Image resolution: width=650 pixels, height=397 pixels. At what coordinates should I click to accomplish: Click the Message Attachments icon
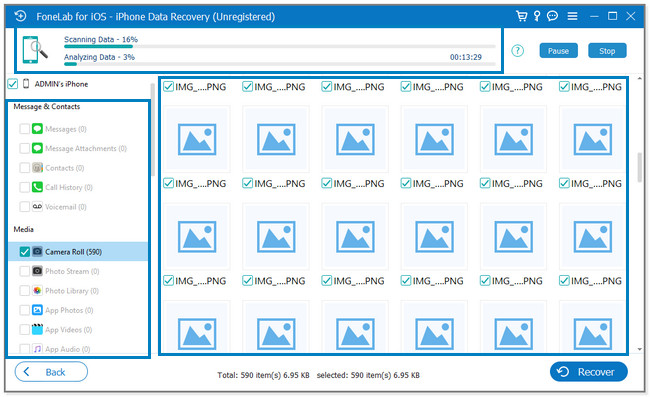point(37,148)
